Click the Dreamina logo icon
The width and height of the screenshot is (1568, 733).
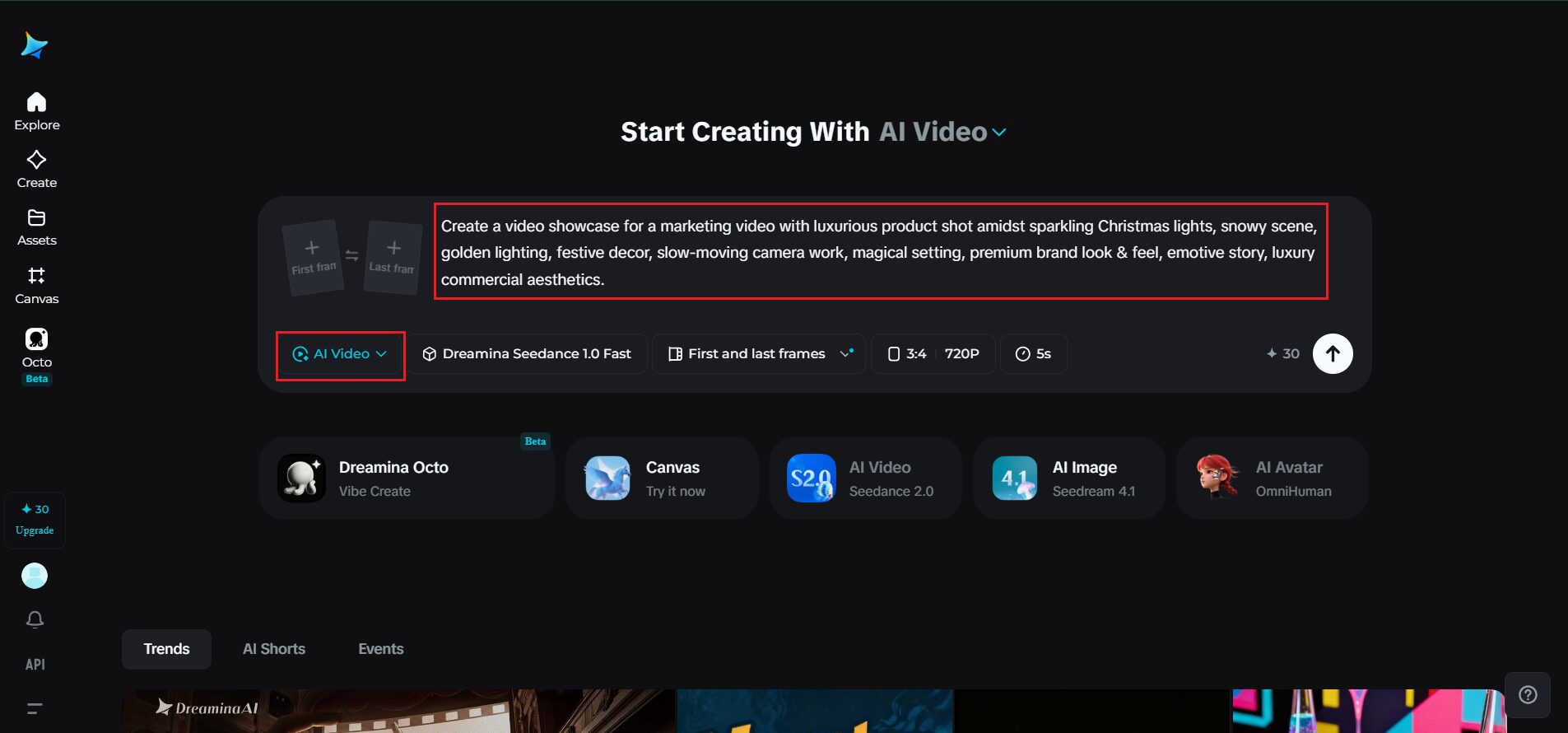35,45
